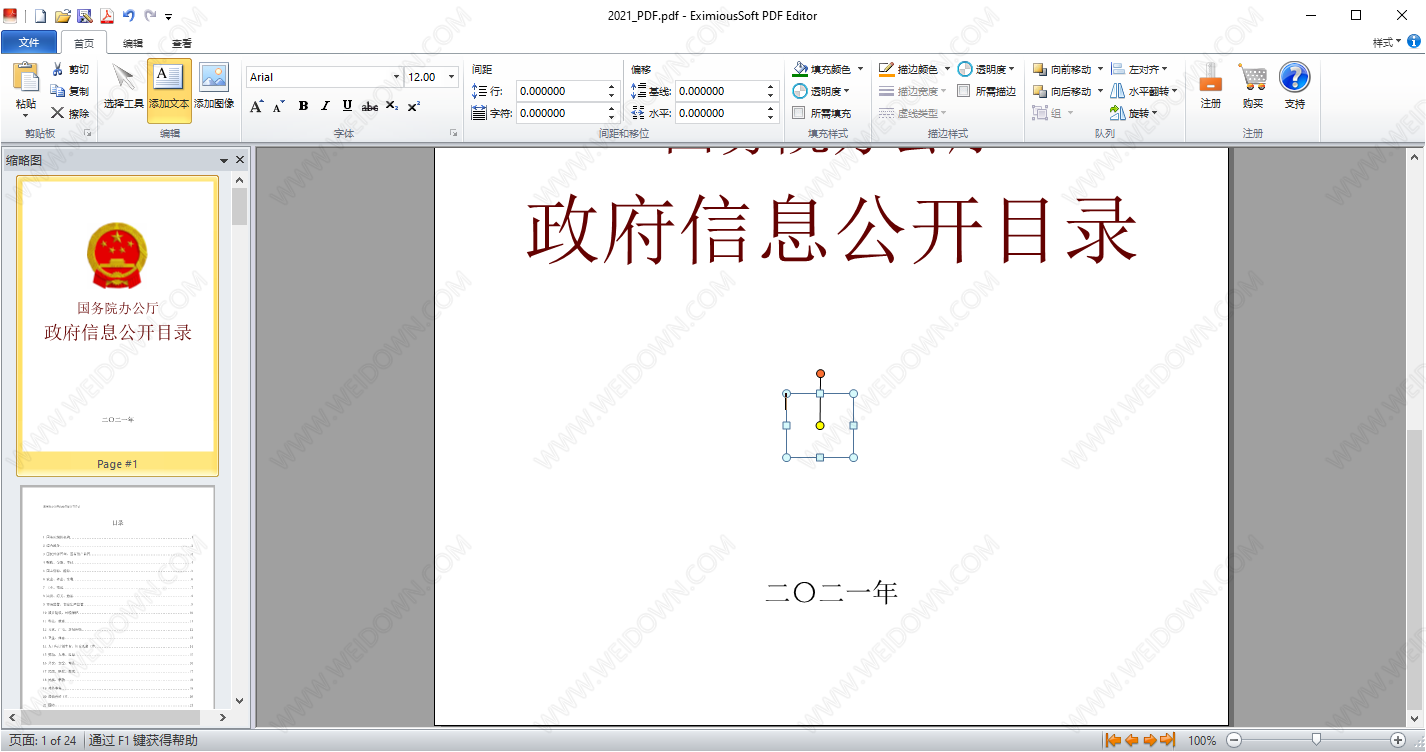The height and width of the screenshot is (752, 1426).
Task: Open the 样式 style menu
Action: [1387, 43]
